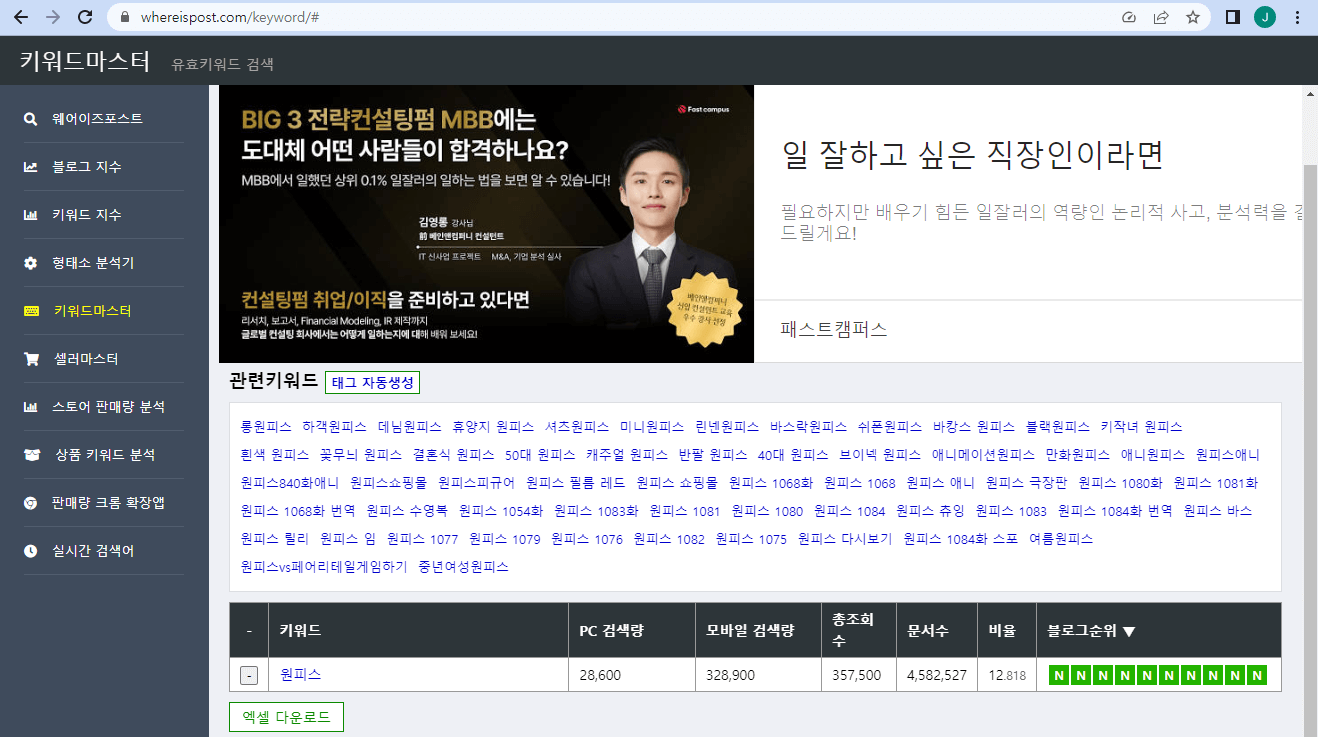The width and height of the screenshot is (1318, 737).
Task: Collapse 원피스 row with minus button
Action: point(249,676)
